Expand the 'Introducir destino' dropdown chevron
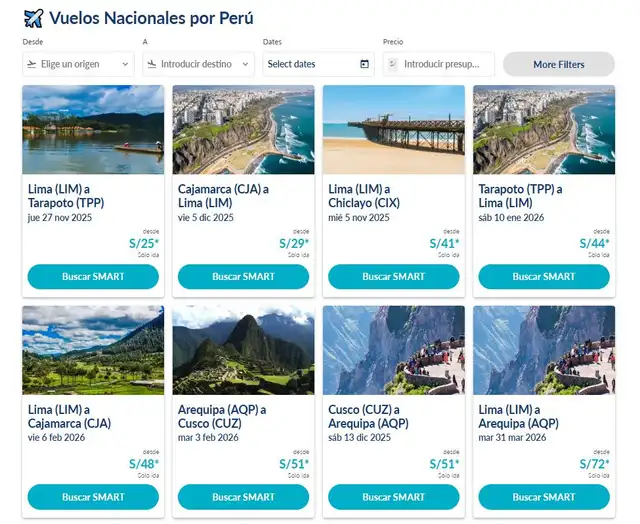The height and width of the screenshot is (524, 640). pos(245,64)
